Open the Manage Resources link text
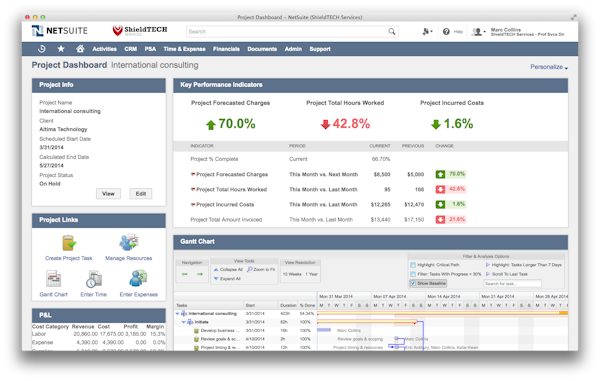 [129, 258]
